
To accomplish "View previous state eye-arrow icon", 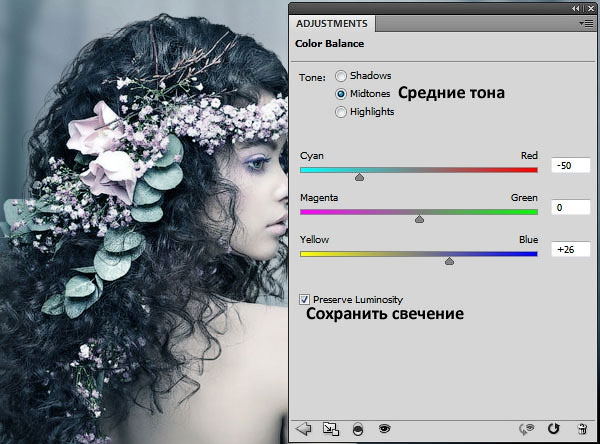I will (x=527, y=429).
